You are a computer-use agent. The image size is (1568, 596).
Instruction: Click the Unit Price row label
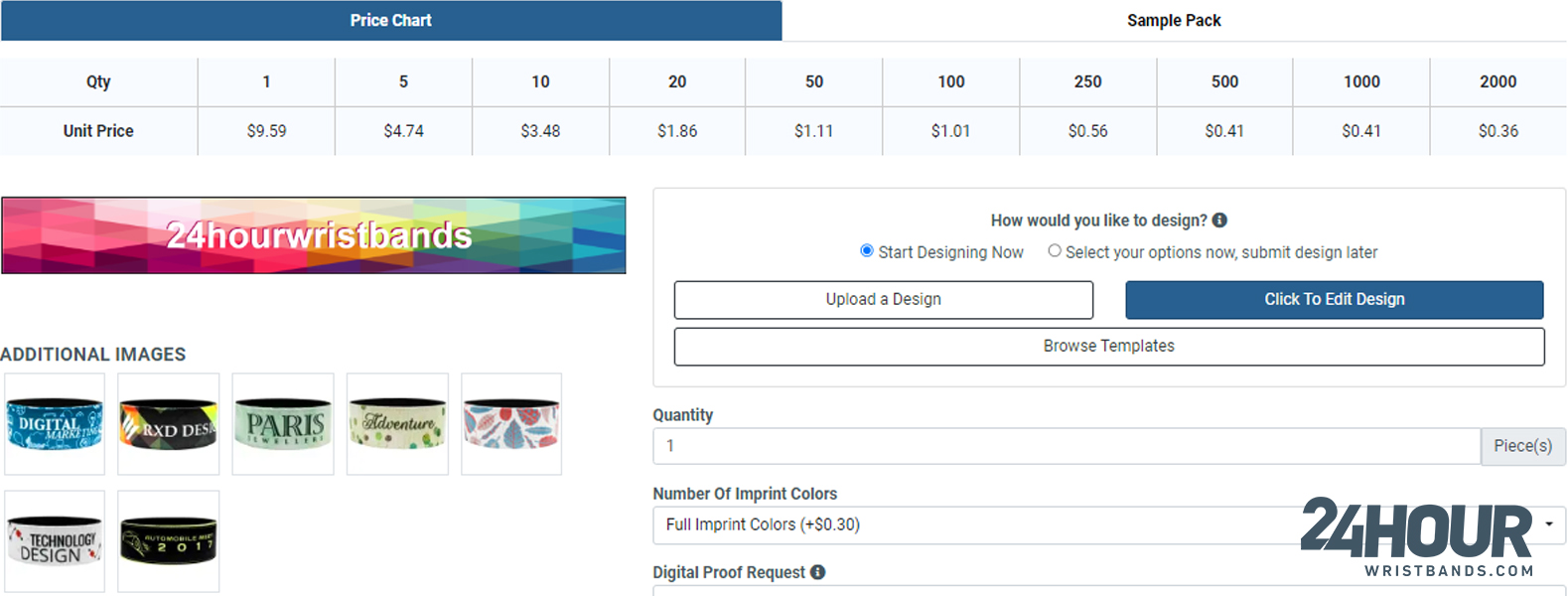(x=98, y=131)
